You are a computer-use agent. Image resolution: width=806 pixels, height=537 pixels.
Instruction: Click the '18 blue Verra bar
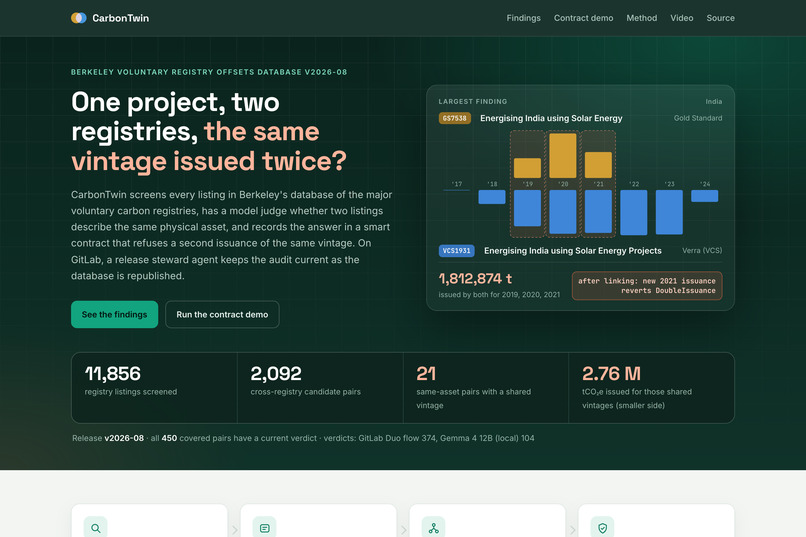point(492,197)
